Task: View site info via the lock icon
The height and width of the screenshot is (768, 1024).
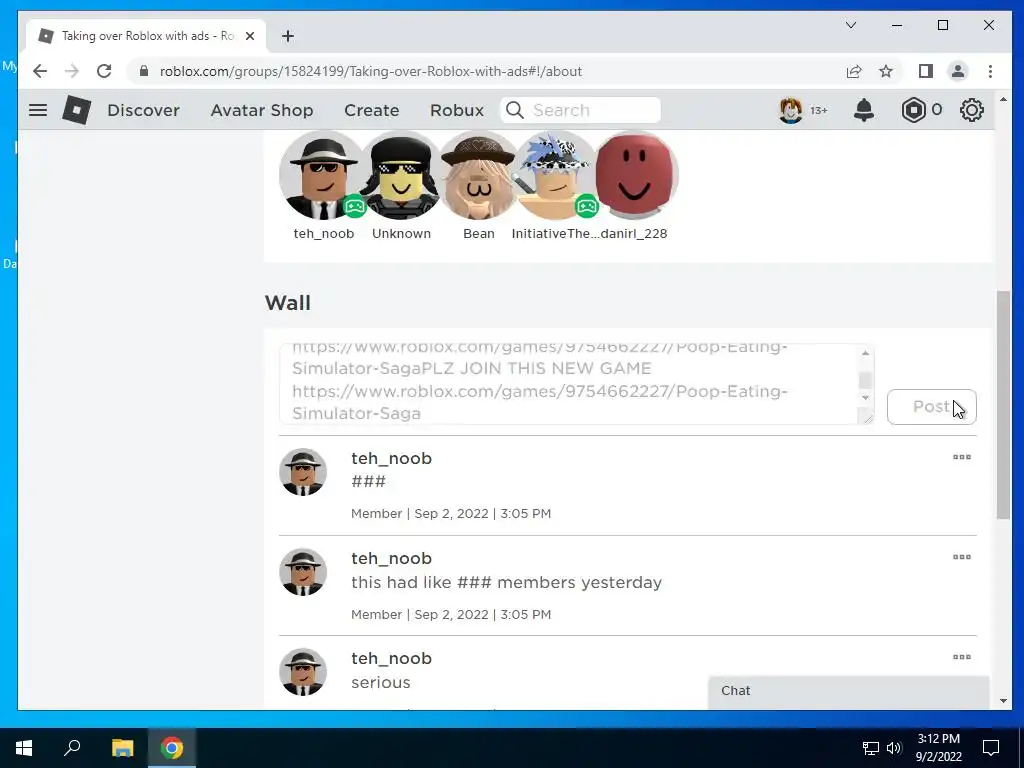Action: (x=144, y=71)
